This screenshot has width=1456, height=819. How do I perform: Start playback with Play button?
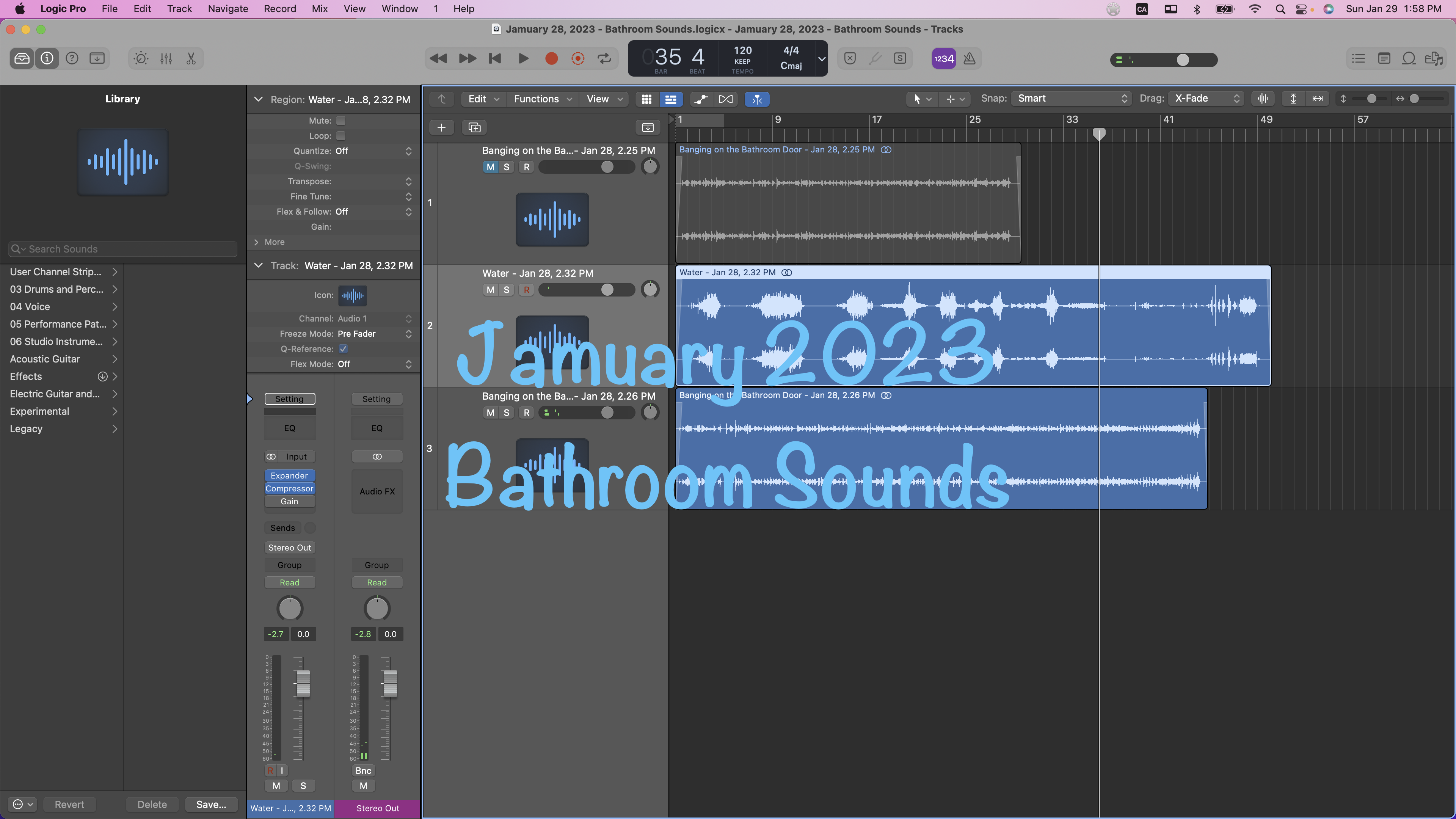[523, 58]
